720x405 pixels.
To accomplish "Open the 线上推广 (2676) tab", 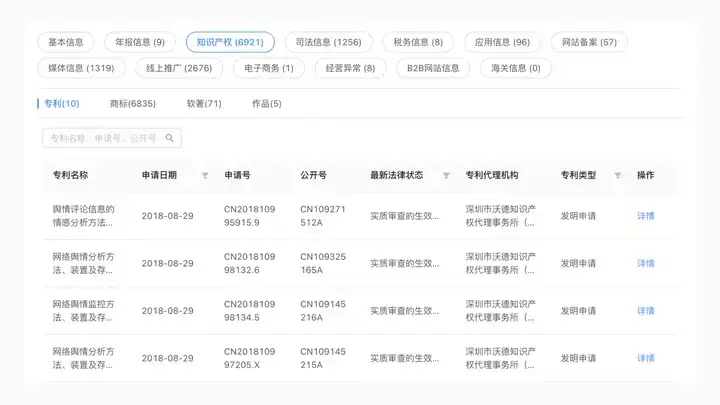I will [179, 68].
